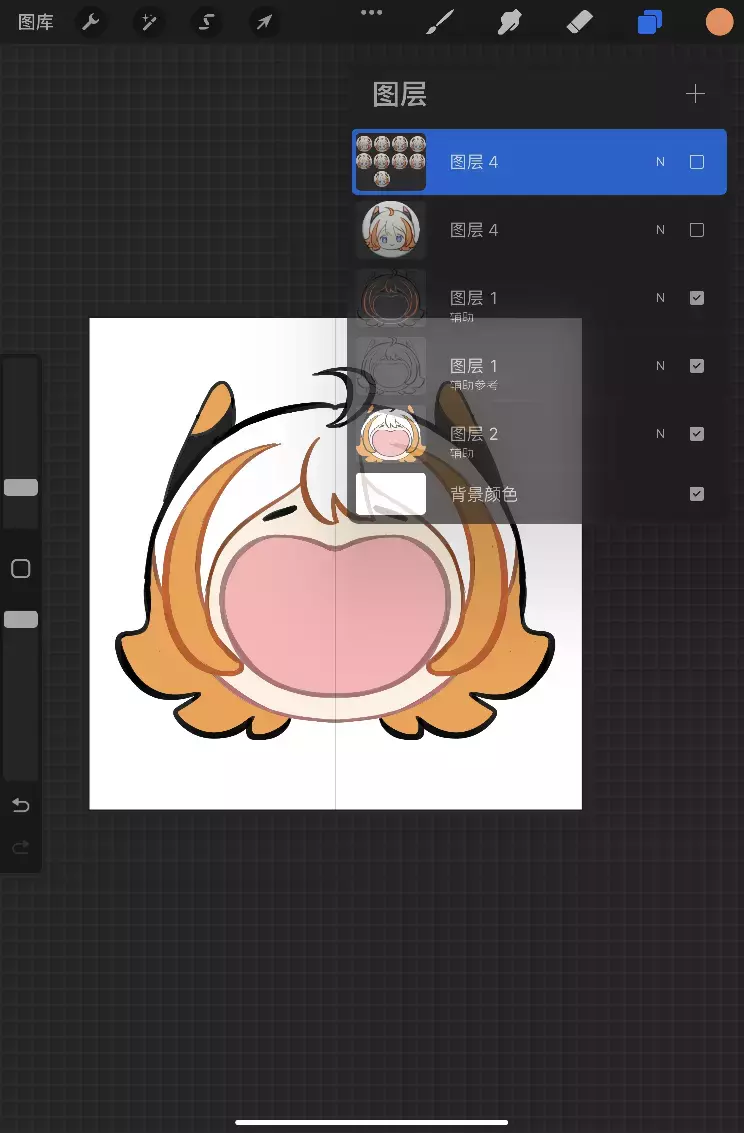Activate the Selection S-shaped tool
Screen dimensions: 744x1133
pos(207,22)
